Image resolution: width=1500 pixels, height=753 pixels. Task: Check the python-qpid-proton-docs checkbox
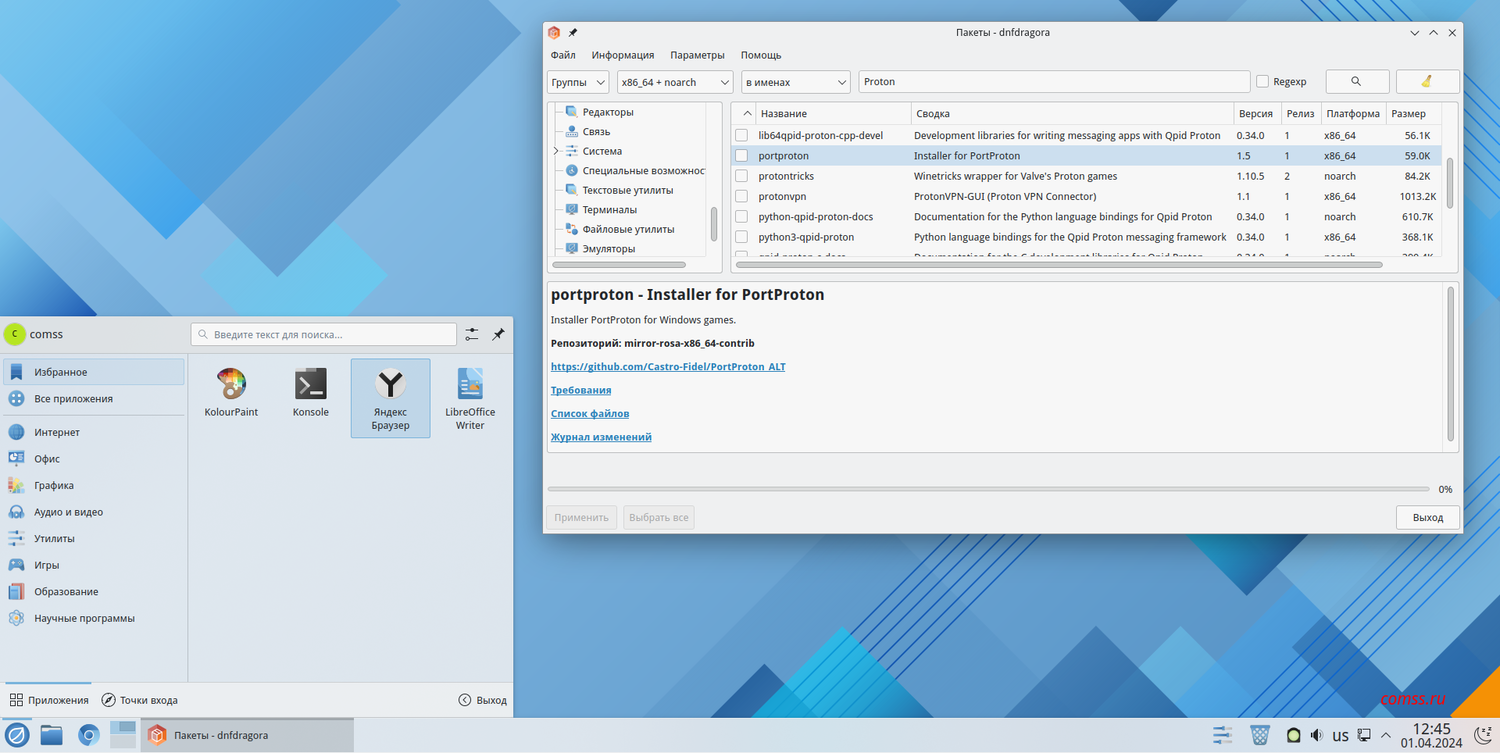coord(741,216)
